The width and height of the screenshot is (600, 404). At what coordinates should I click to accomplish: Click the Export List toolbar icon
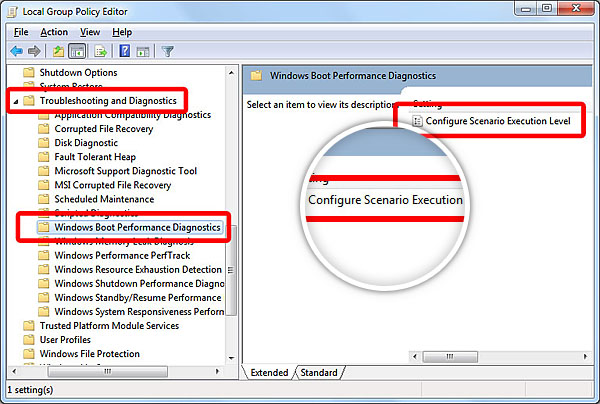(100, 51)
